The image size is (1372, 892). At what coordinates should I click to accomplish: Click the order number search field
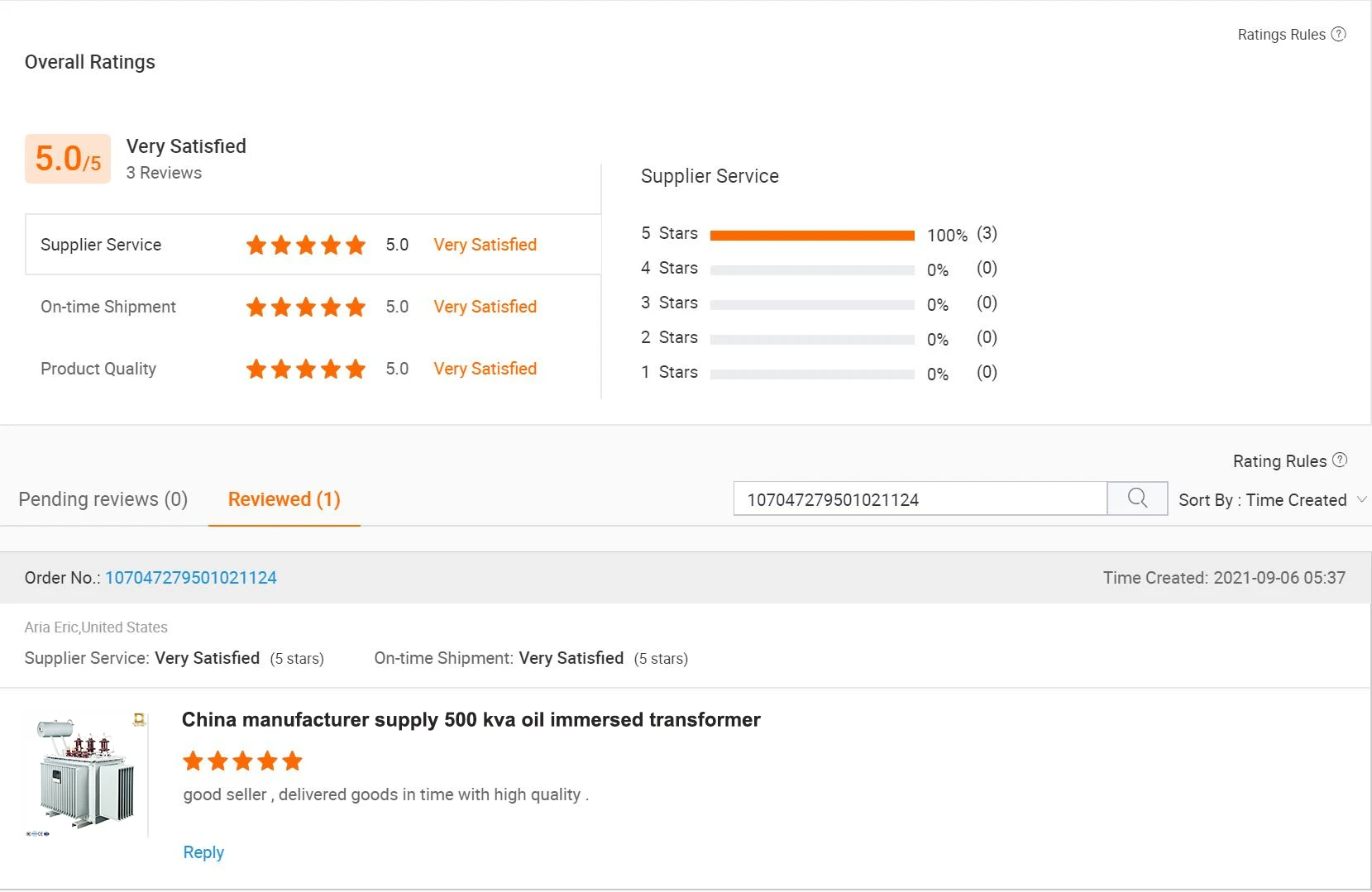pos(920,499)
